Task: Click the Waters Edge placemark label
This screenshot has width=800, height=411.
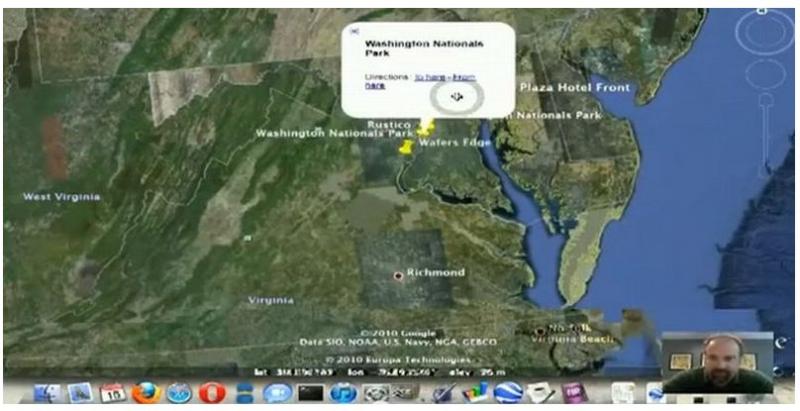Action: (454, 142)
